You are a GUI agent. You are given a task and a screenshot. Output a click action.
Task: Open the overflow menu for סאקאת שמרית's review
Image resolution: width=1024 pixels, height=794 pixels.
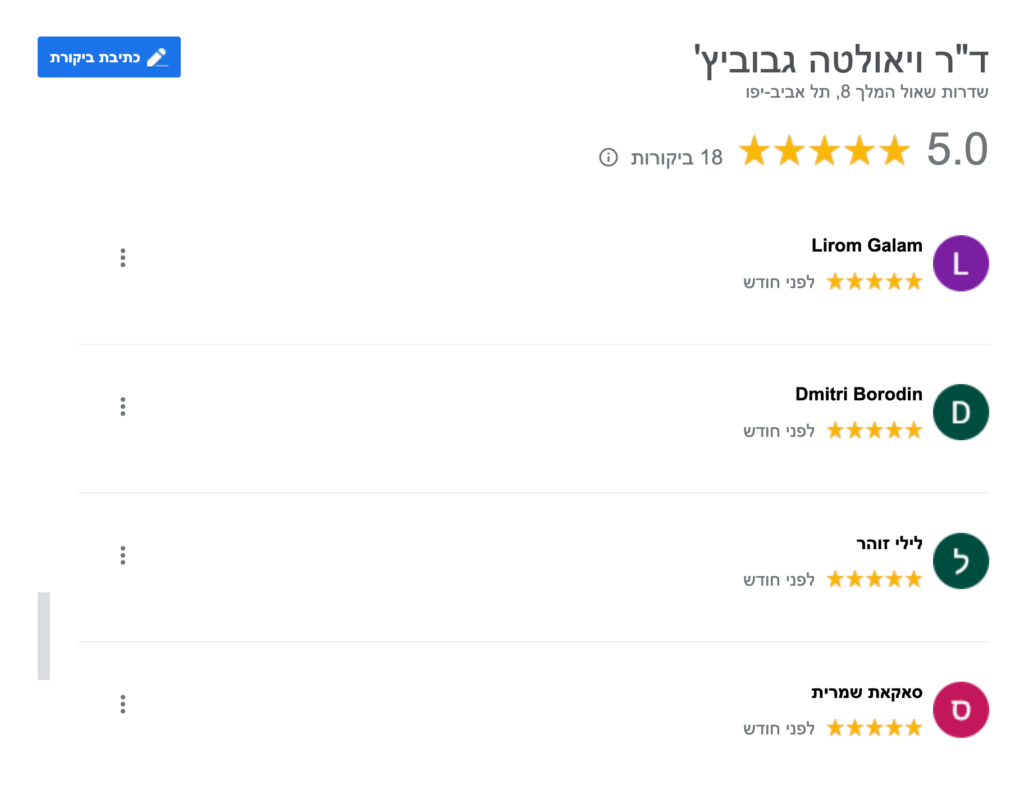[x=122, y=704]
